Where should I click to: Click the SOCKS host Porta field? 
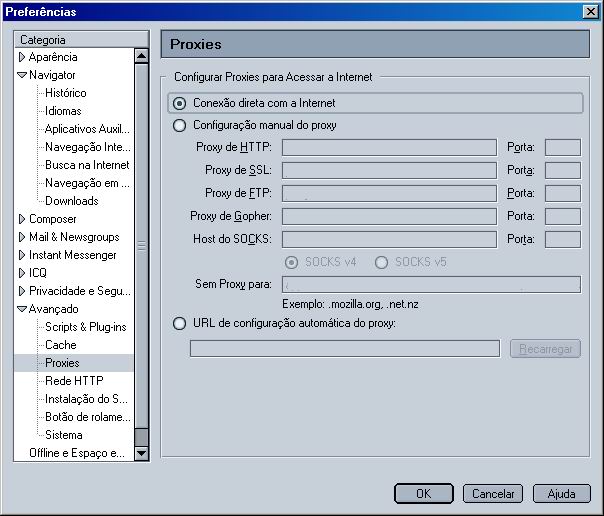[x=563, y=240]
